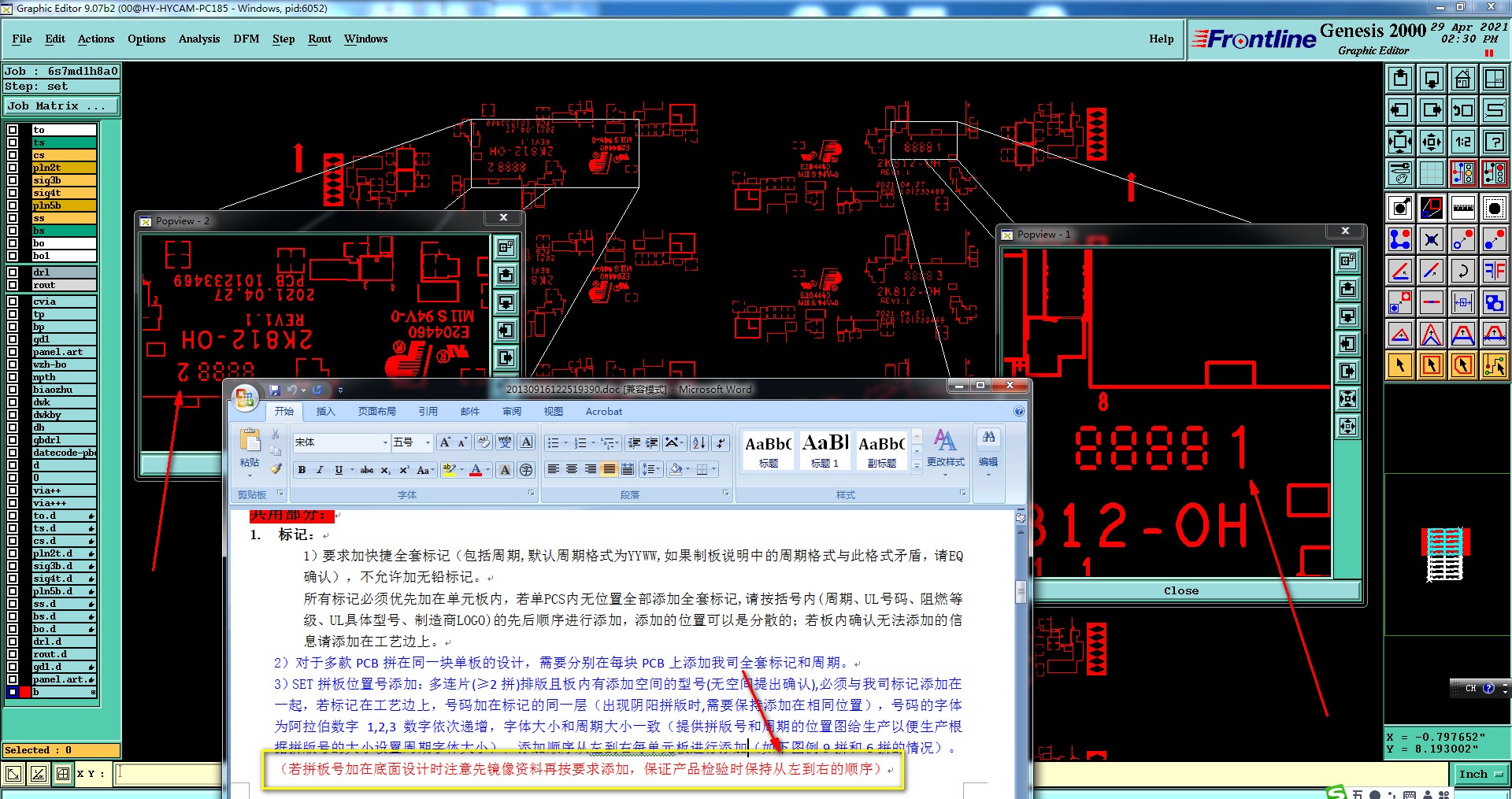Open the wrench and palette settings icon

tap(1400, 173)
